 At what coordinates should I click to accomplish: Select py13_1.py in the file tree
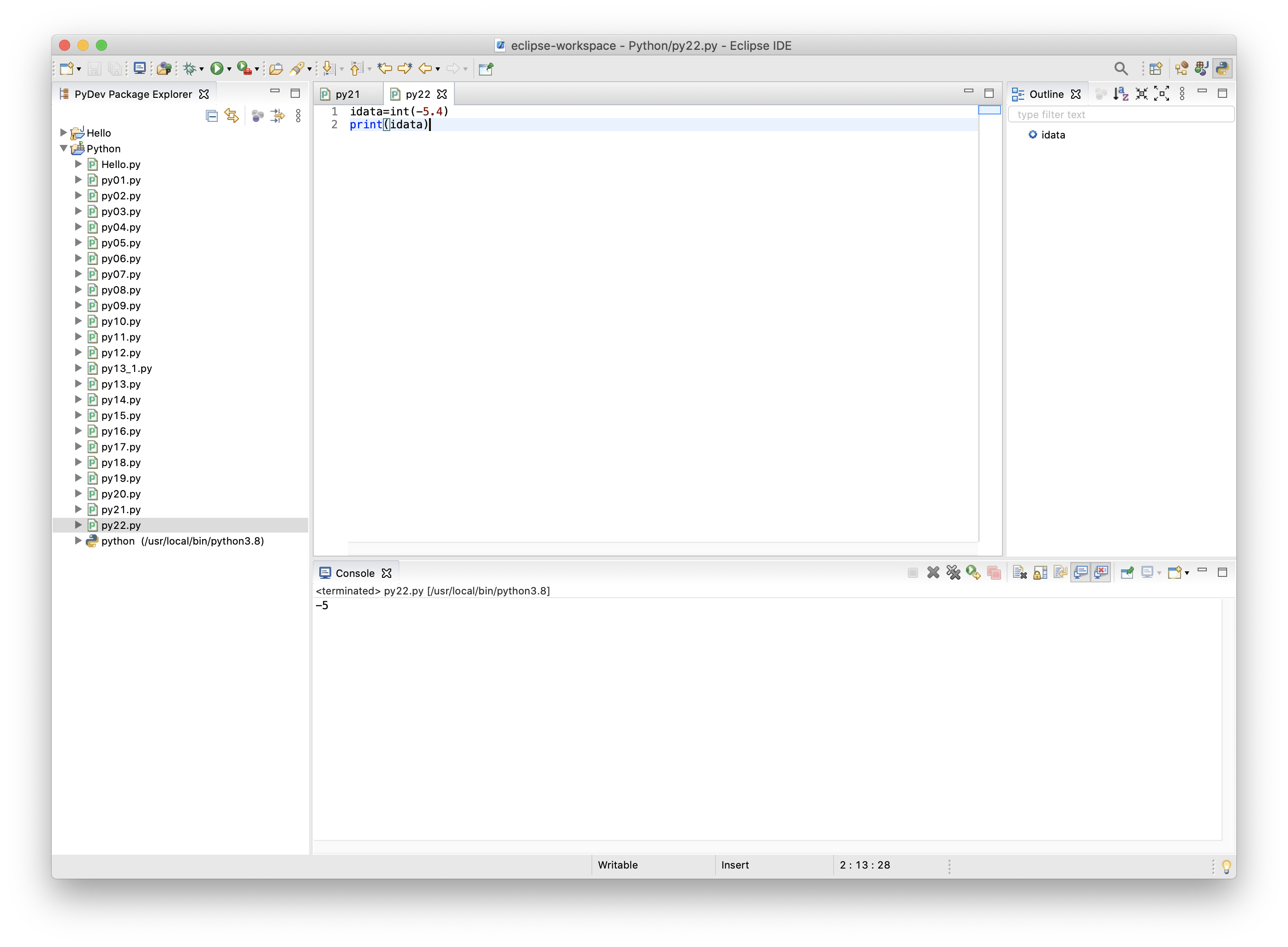(x=126, y=369)
